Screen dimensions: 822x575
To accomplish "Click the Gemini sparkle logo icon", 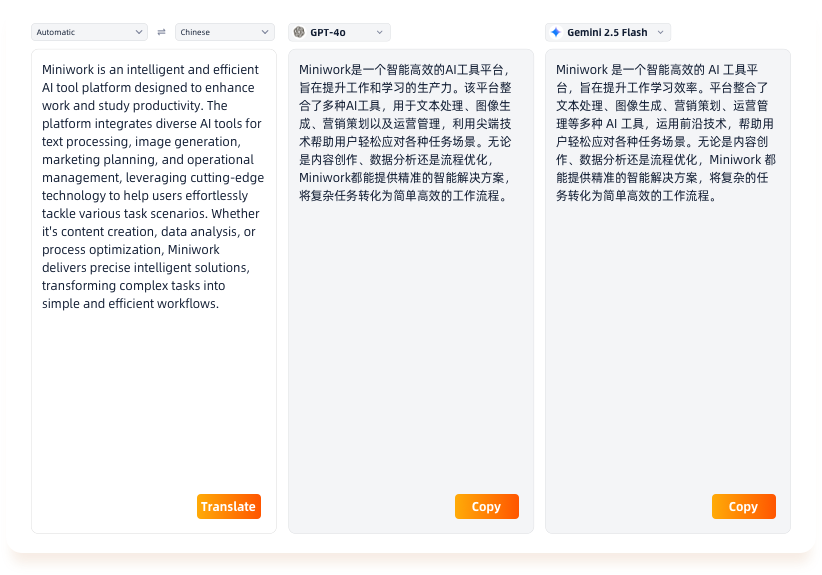I will pos(556,32).
